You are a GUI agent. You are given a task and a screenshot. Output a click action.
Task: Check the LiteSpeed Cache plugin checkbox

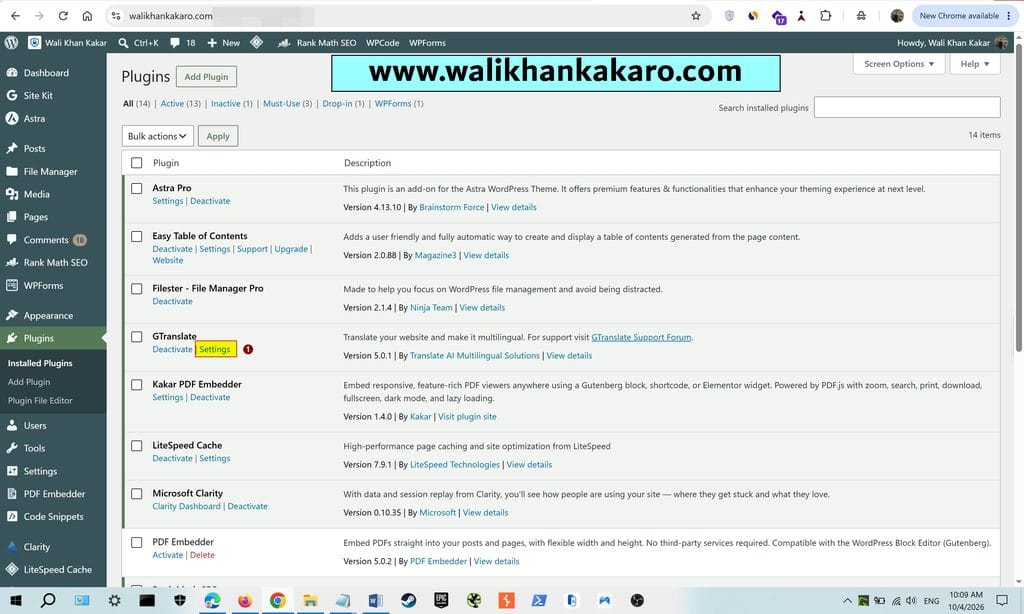tap(136, 445)
